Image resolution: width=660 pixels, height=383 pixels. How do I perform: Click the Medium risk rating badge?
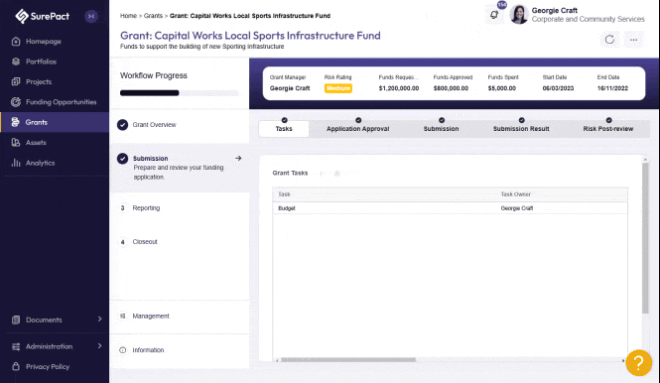pos(338,88)
